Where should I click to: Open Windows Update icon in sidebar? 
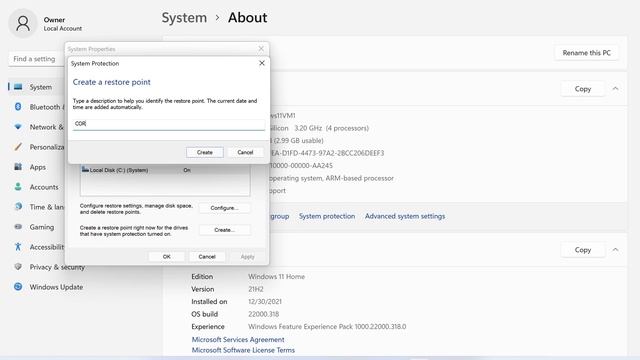pyautogui.click(x=18, y=287)
